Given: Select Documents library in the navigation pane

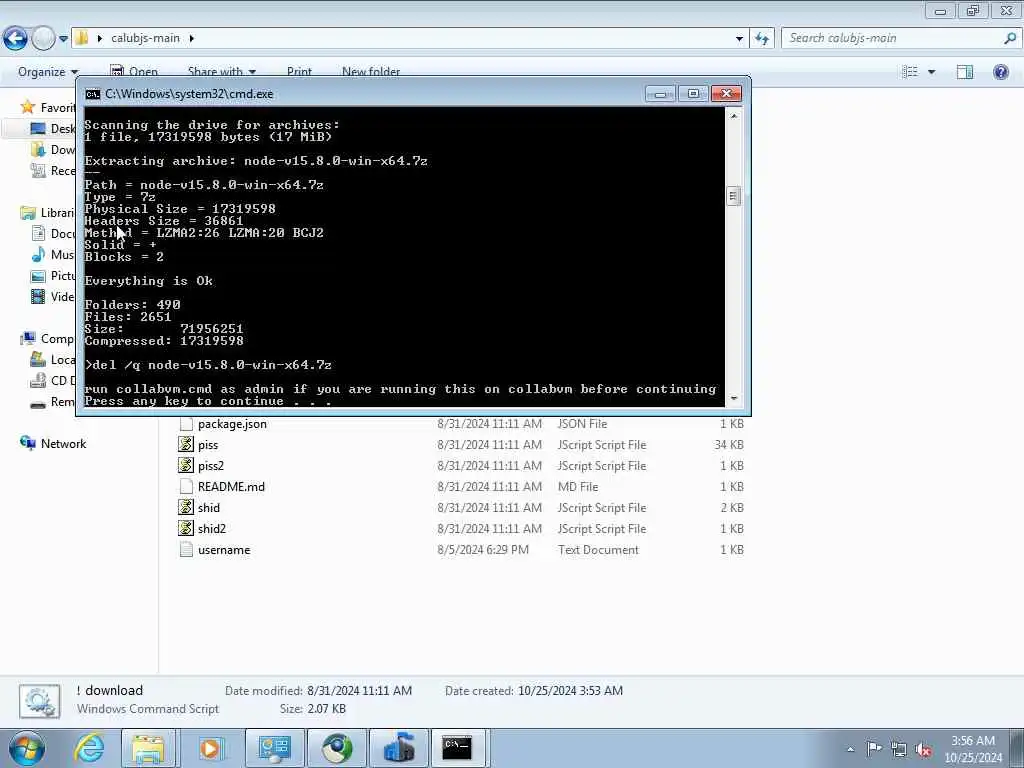Looking at the screenshot, I should tap(52, 234).
